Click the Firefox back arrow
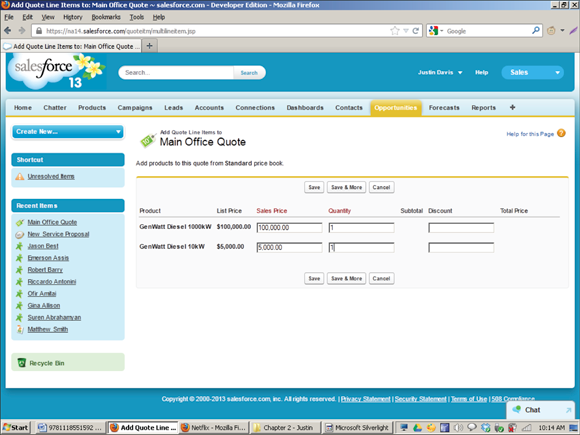Viewport: 580px width, 435px height. click(x=7, y=31)
